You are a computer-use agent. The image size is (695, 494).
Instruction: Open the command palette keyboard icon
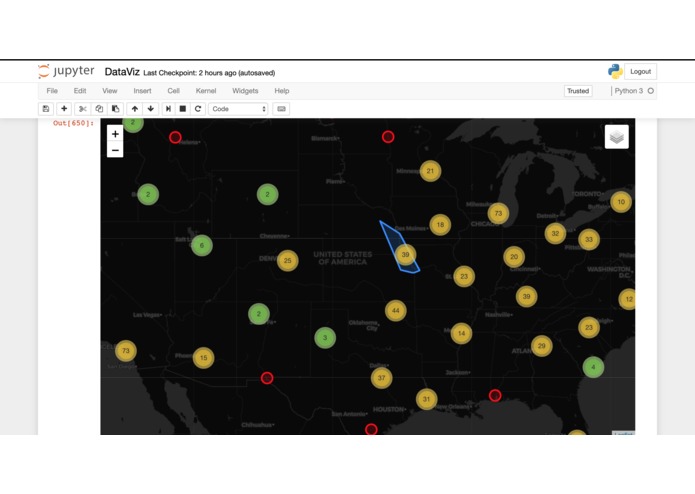coord(281,109)
